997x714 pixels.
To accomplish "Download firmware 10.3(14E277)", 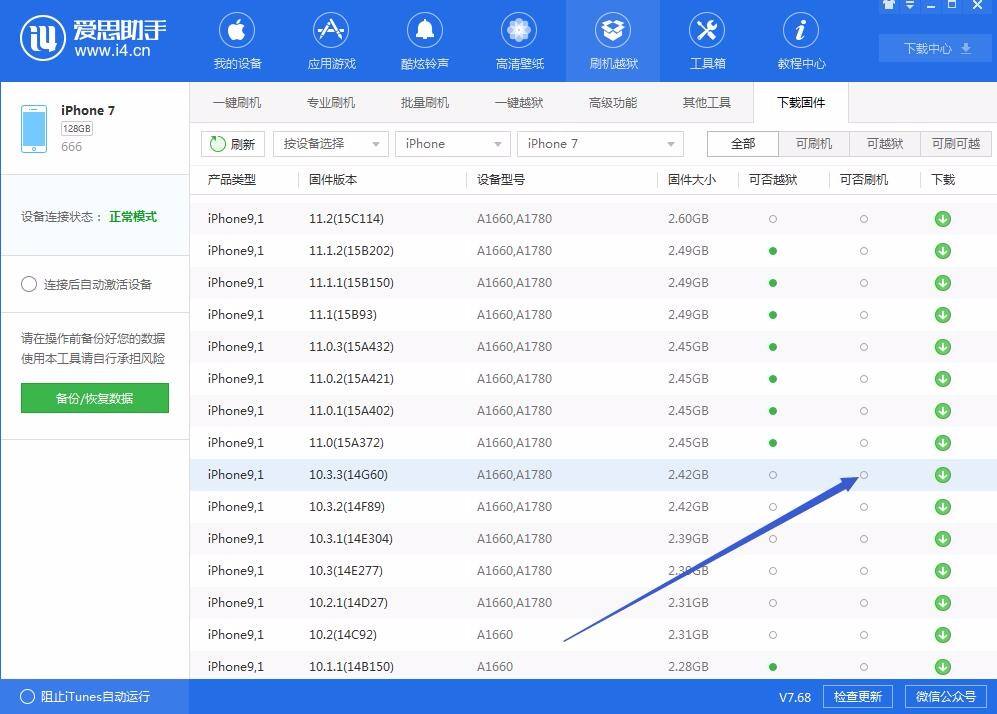I will (x=942, y=570).
